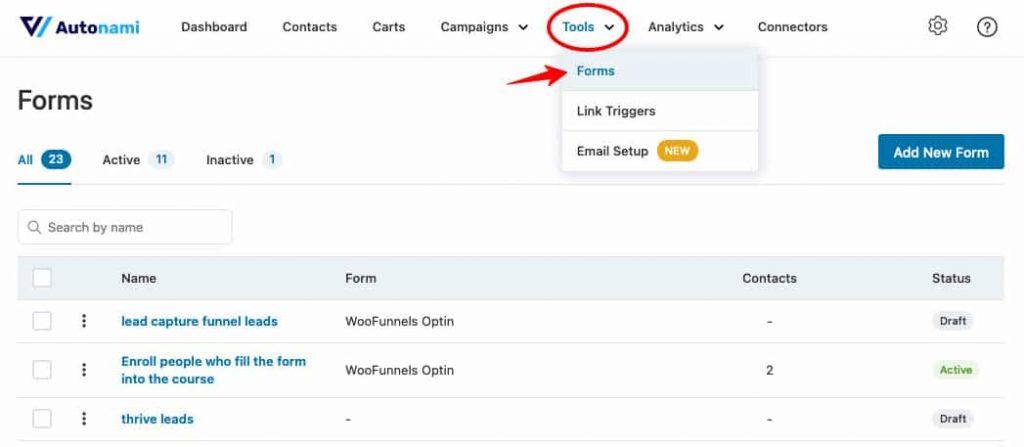The height and width of the screenshot is (447, 1024).
Task: Click the search magnifier icon
Action: 34,227
